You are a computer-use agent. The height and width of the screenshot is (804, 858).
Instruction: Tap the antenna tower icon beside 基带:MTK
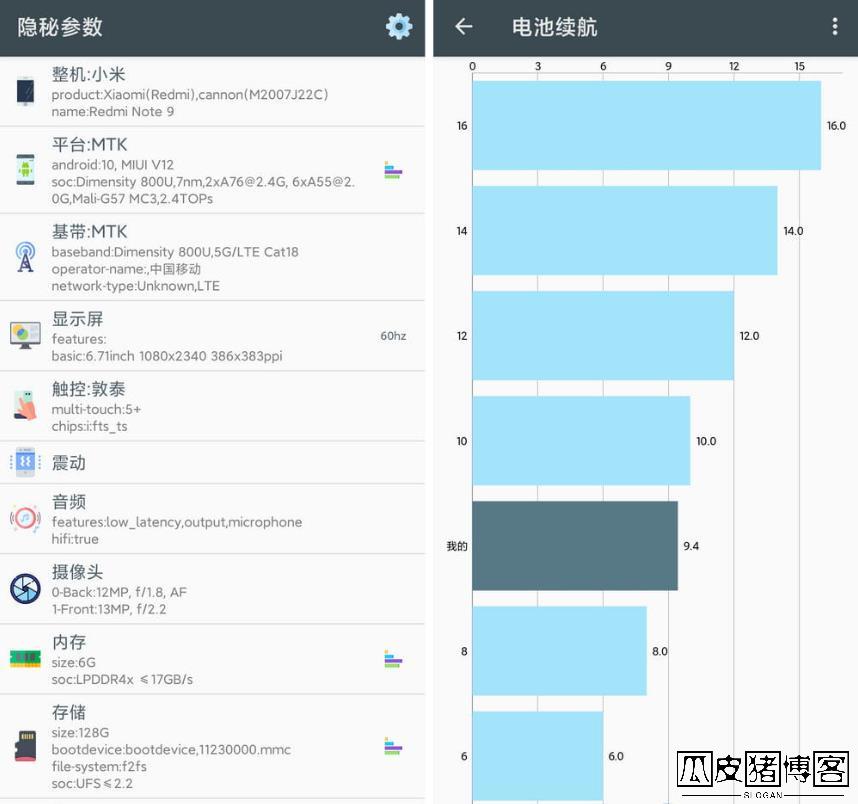pyautogui.click(x=25, y=257)
